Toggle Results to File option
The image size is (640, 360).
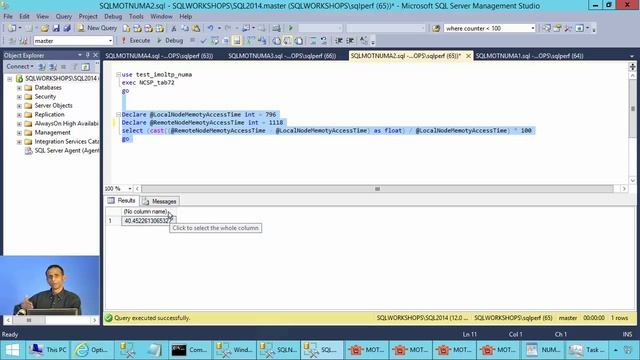pyautogui.click(x=299, y=40)
